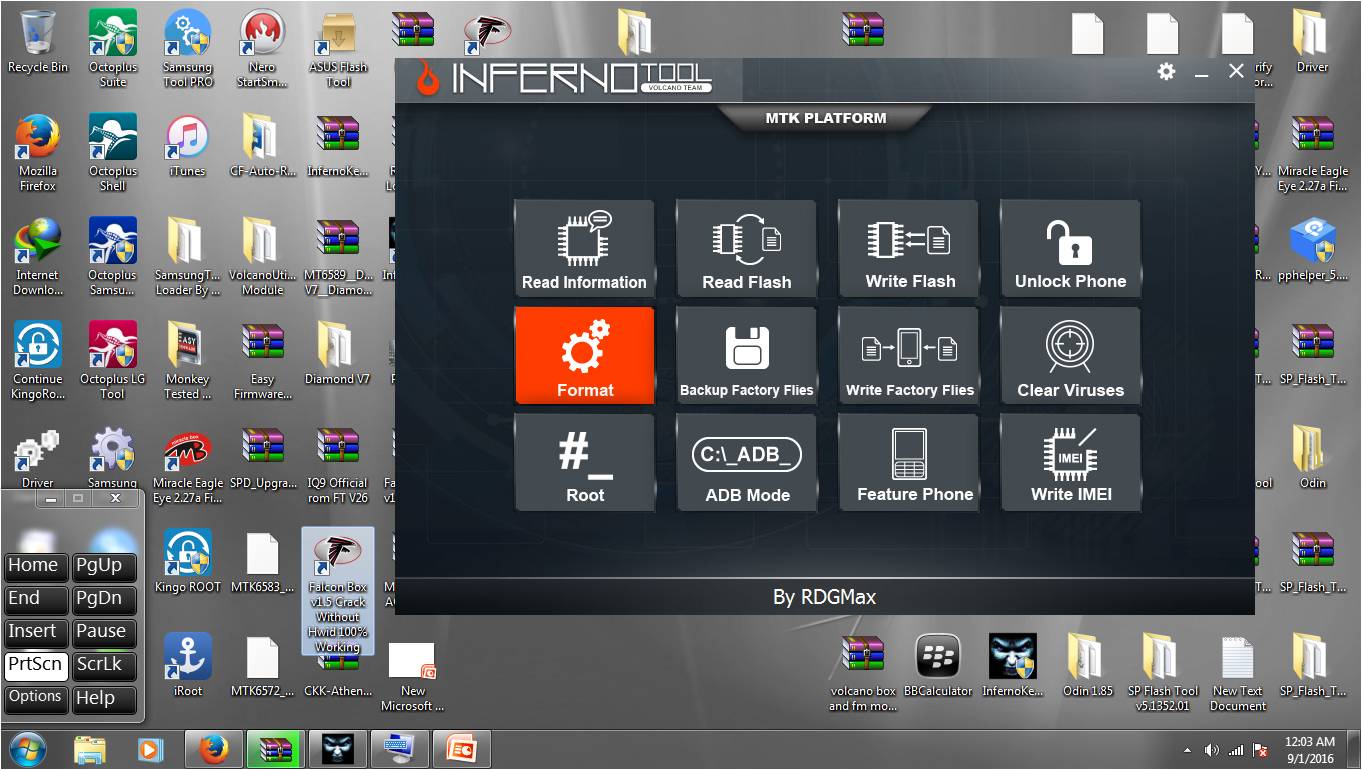
Task: Select the Easy Firmware archive
Action: click(x=262, y=360)
